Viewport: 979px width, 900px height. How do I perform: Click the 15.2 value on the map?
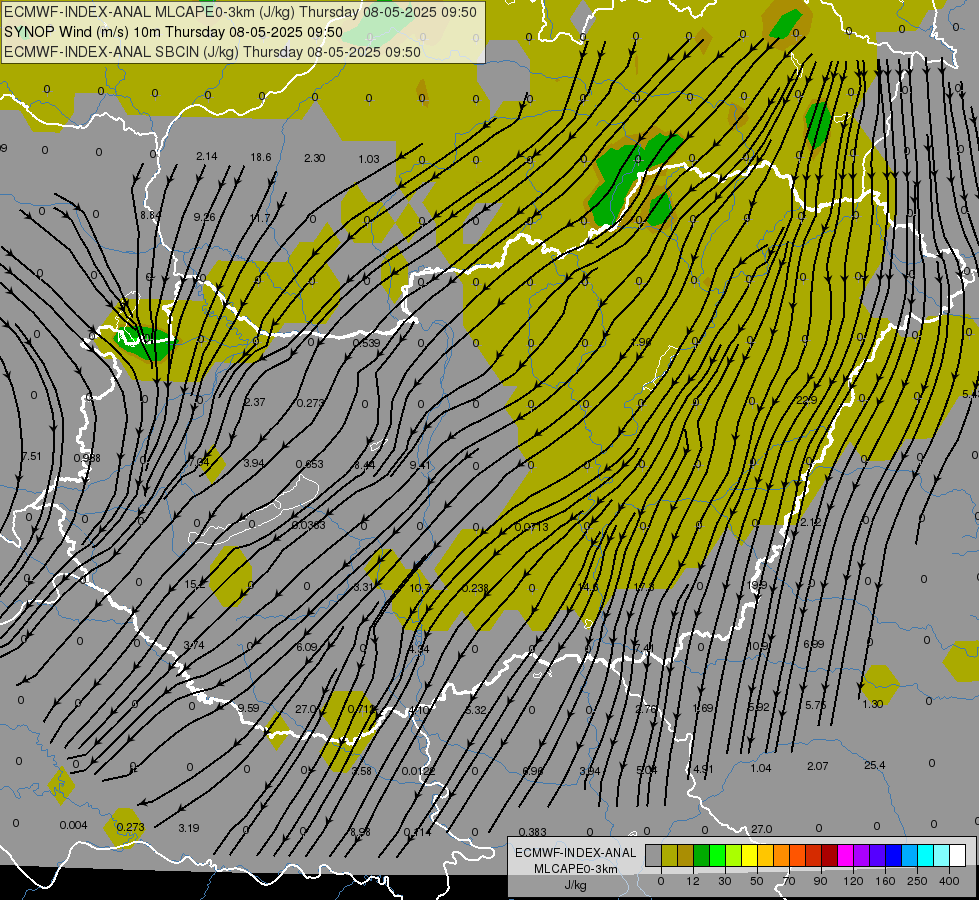195,585
